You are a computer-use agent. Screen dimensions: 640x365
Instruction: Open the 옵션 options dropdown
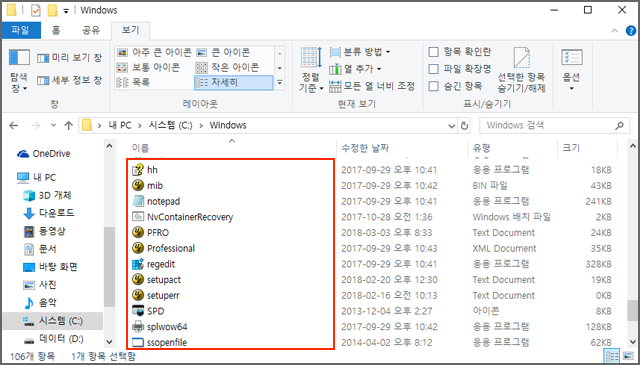pos(571,70)
